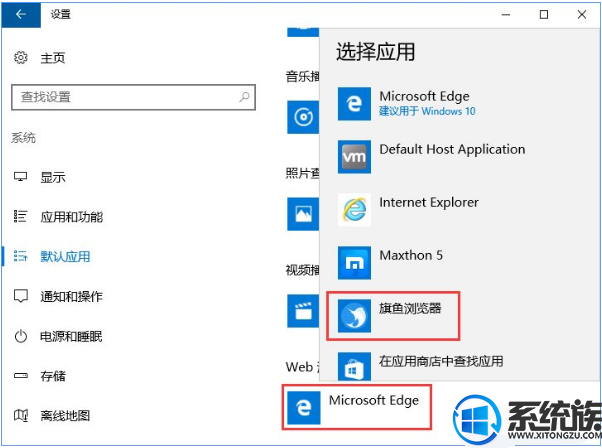Screen dimensions: 602x448
Task: Maximize the settings window
Action: click(544, 15)
